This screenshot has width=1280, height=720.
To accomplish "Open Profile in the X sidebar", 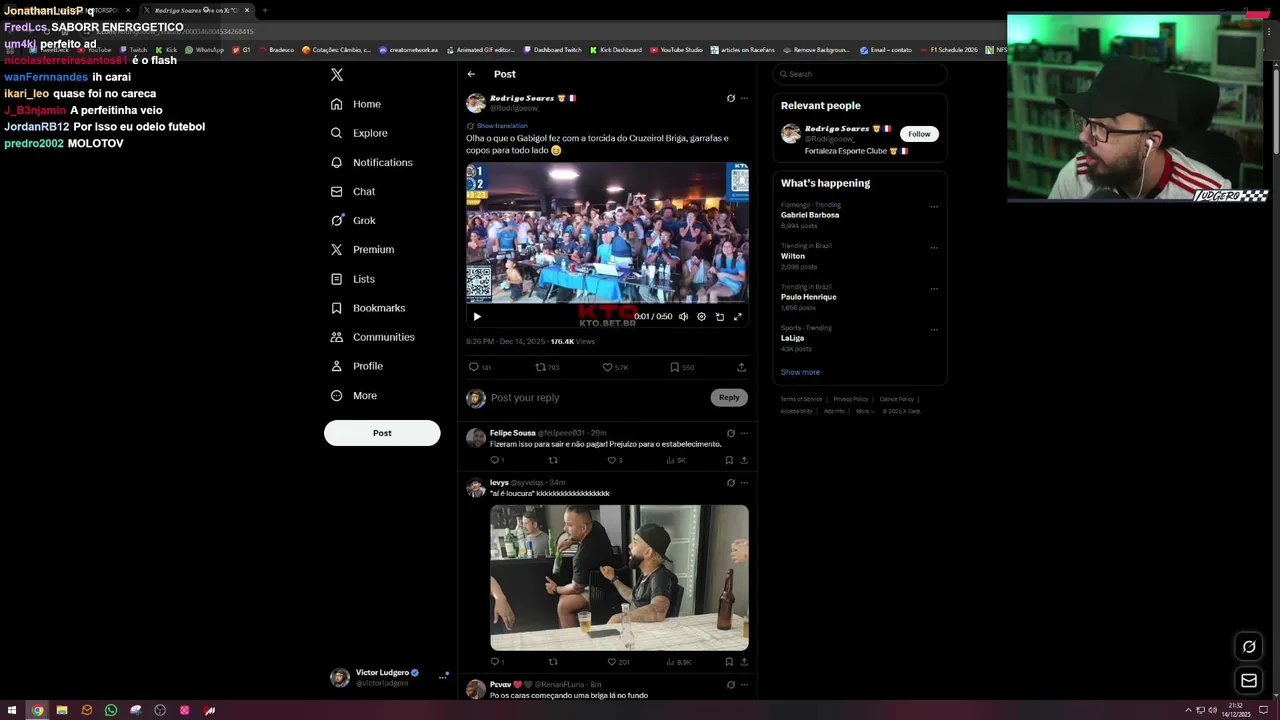I will [x=357, y=366].
